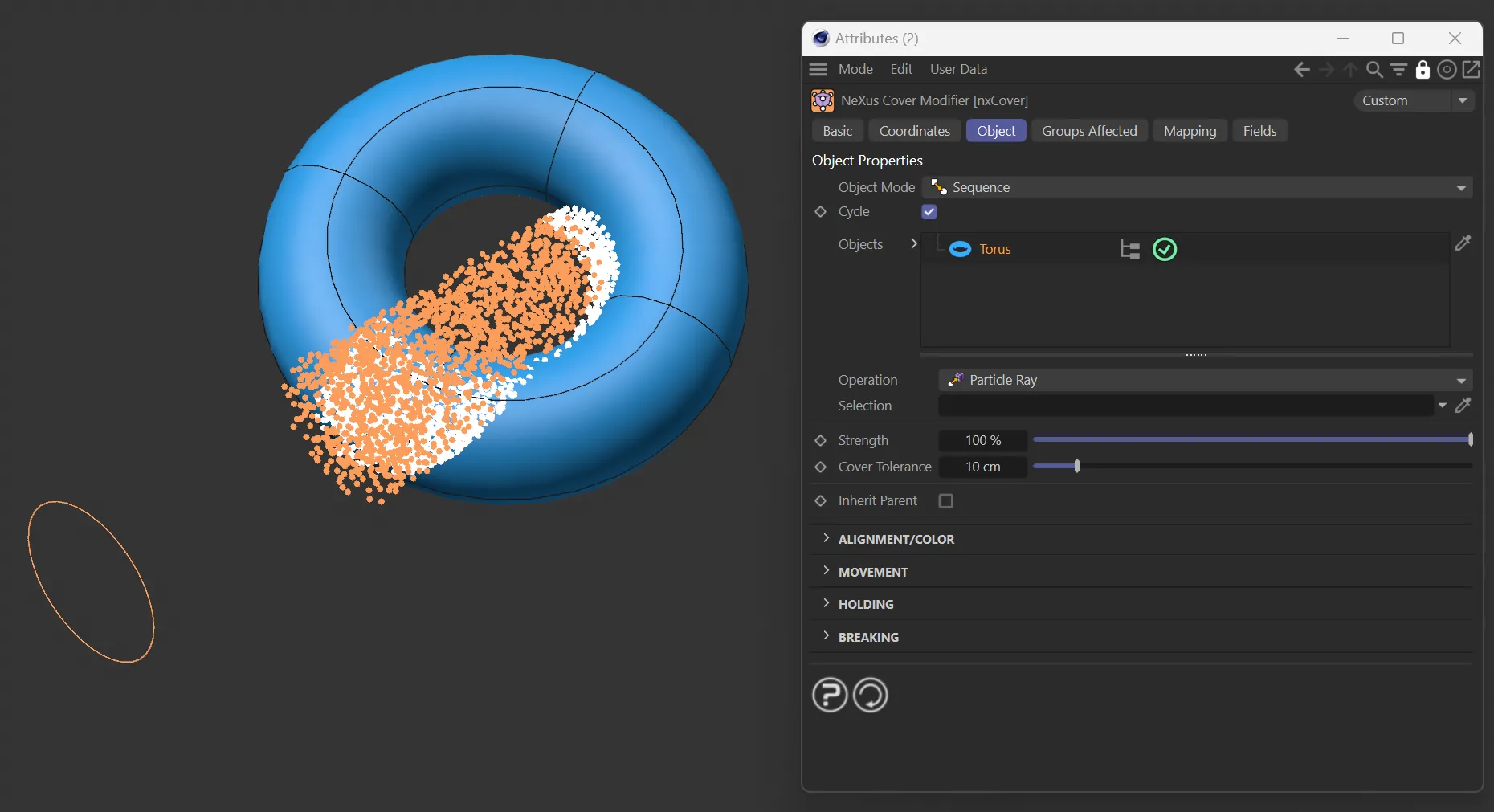Click the online help question mark button
The height and width of the screenshot is (812, 1494).
[x=830, y=695]
